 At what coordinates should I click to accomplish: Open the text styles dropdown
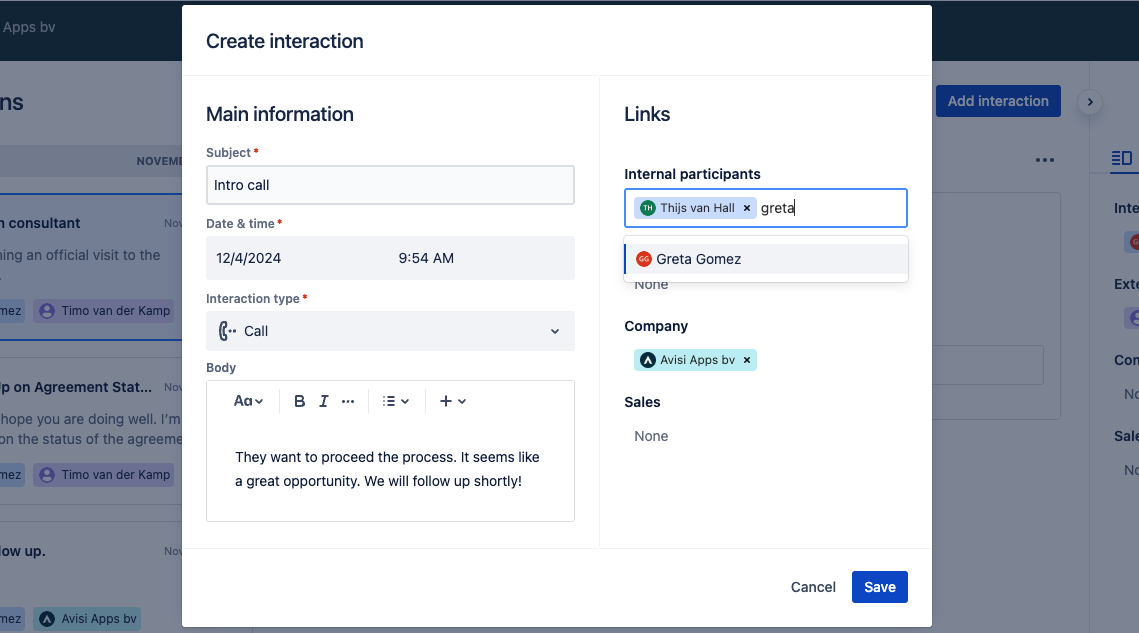pos(248,401)
